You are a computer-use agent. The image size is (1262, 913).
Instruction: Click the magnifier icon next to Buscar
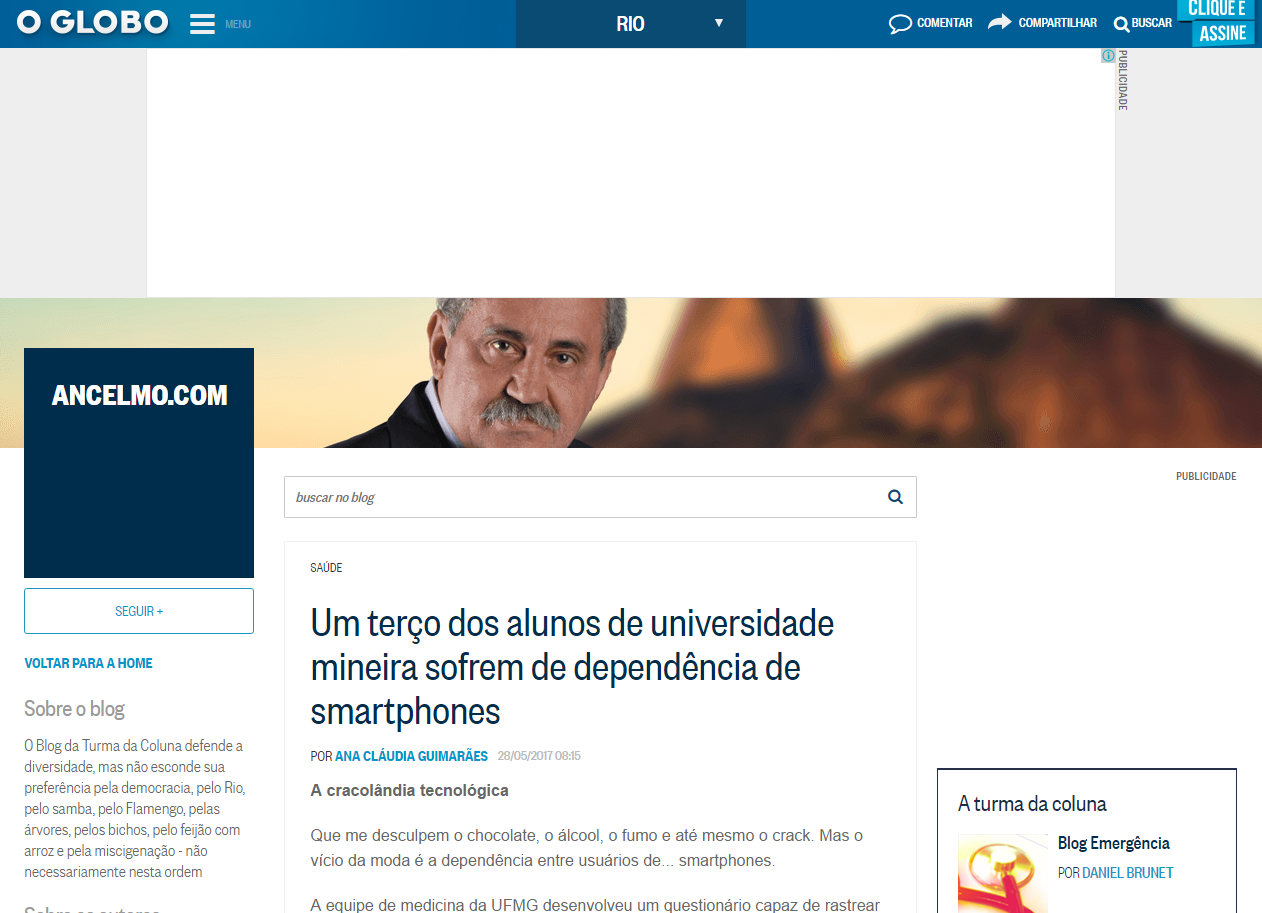click(1121, 24)
